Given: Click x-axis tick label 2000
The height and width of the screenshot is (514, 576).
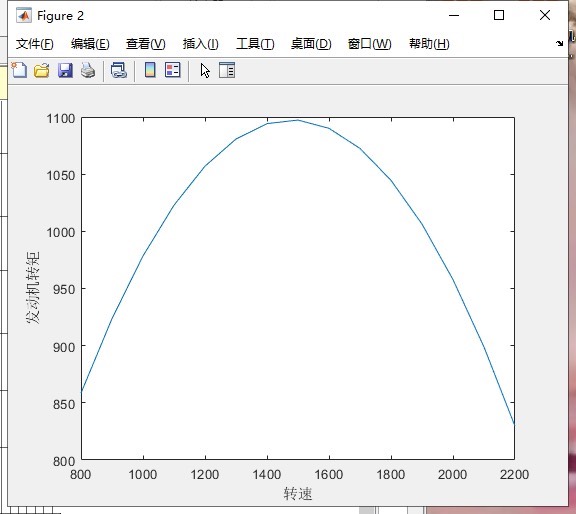Looking at the screenshot, I should 453,474.
